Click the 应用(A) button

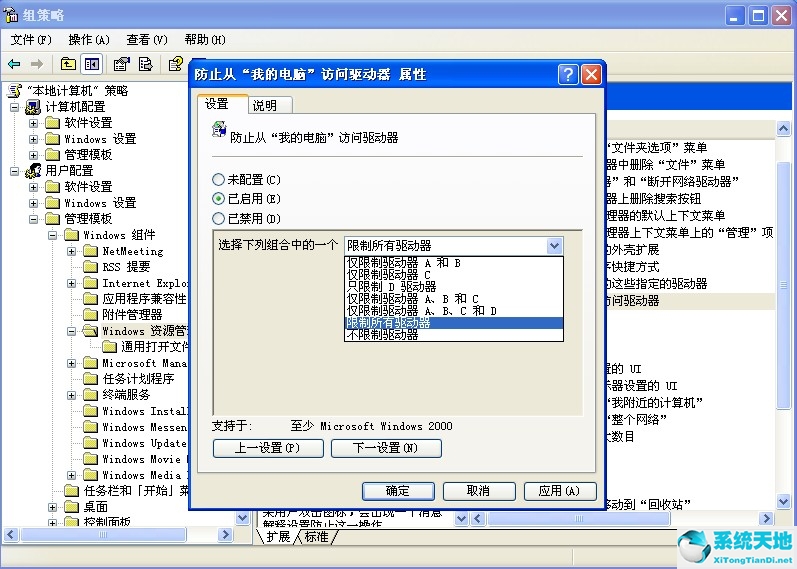coord(560,491)
